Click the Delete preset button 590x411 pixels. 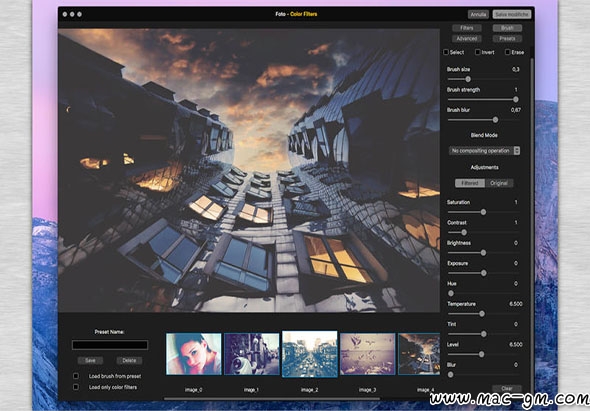[x=129, y=361]
